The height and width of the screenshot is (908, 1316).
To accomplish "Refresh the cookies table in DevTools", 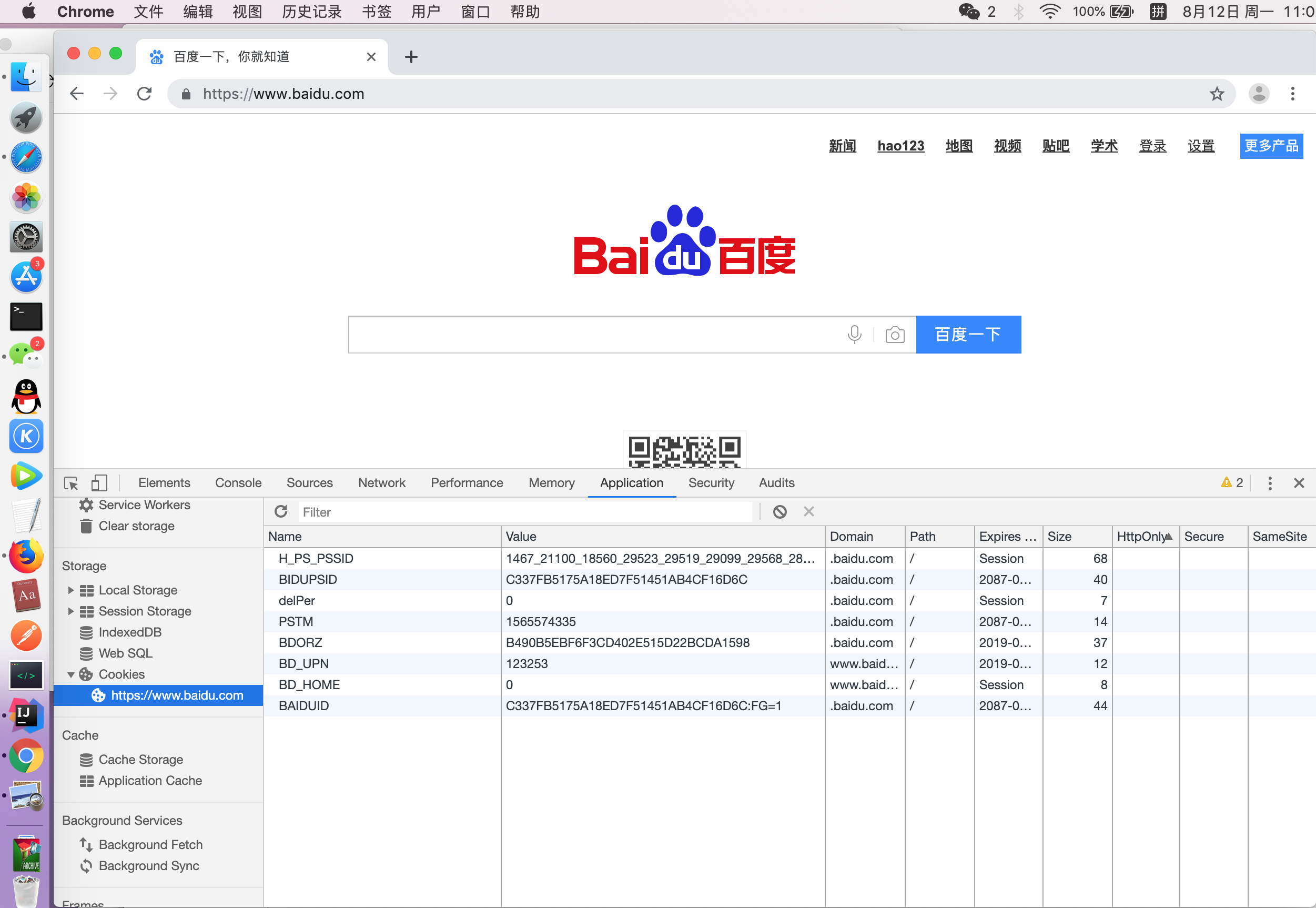I will coord(281,511).
